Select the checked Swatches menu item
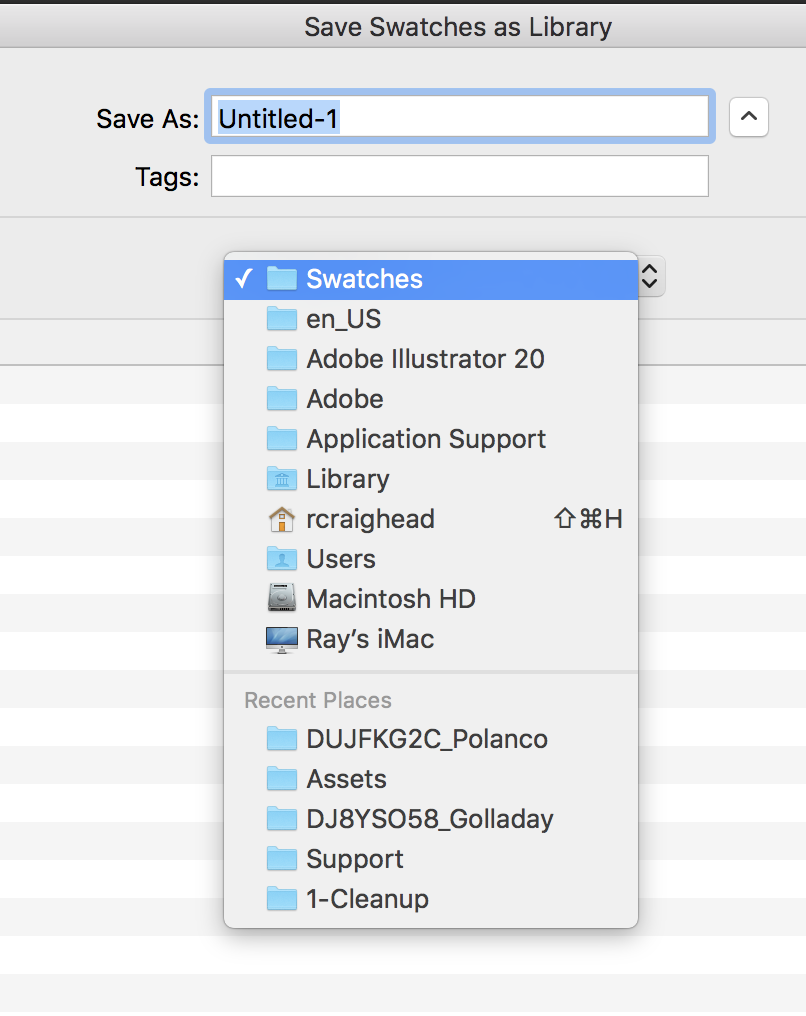Viewport: 806px width, 1016px height. click(x=430, y=279)
